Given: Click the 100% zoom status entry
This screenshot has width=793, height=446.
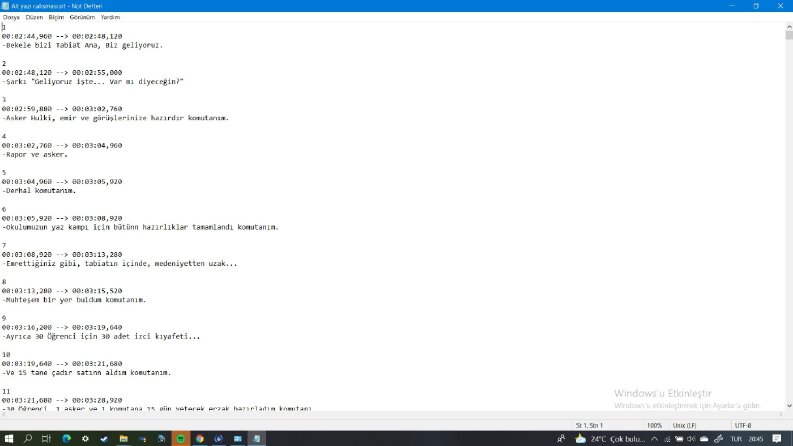Looking at the screenshot, I should (x=654, y=425).
